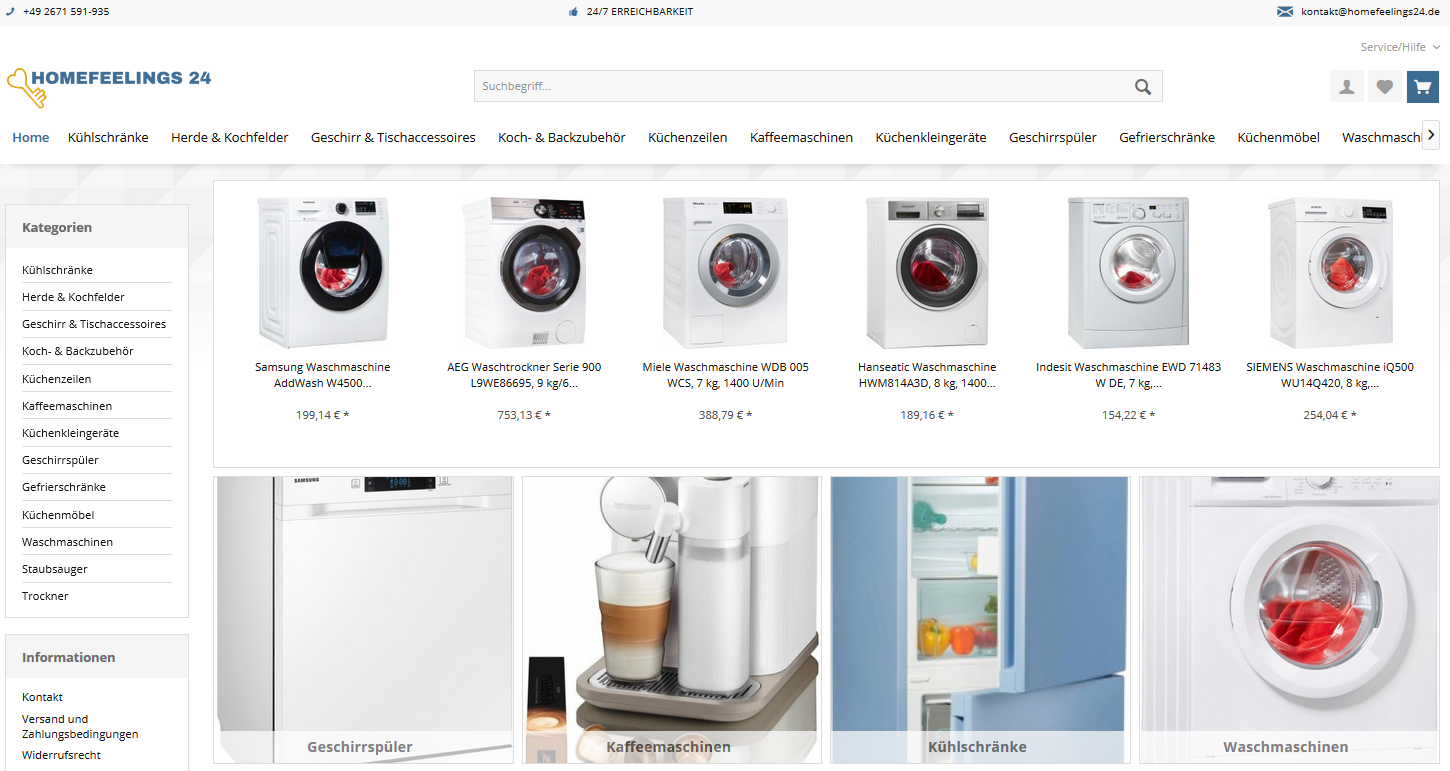Open the Indesit EWD 71483 washing machine image
Viewport: 1450px width, 771px height.
[x=1128, y=272]
